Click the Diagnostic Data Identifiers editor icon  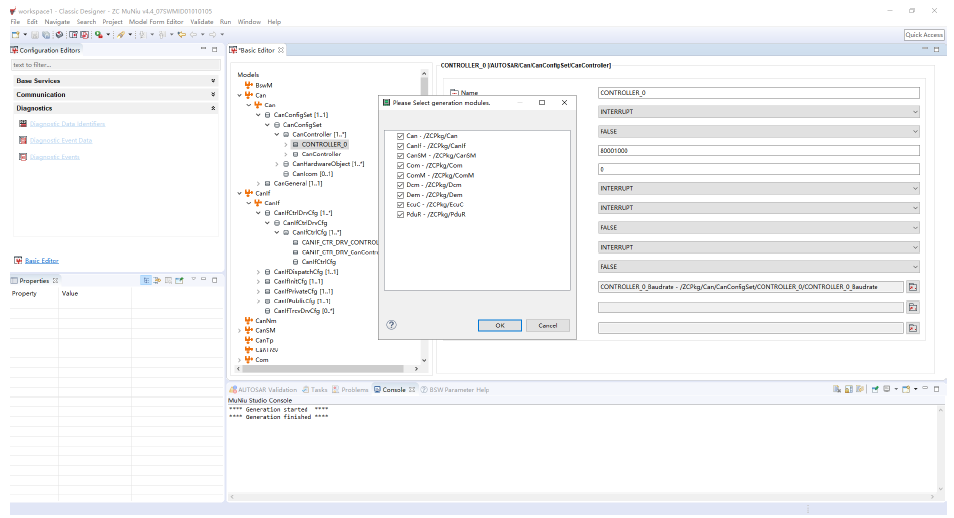[x=23, y=124]
